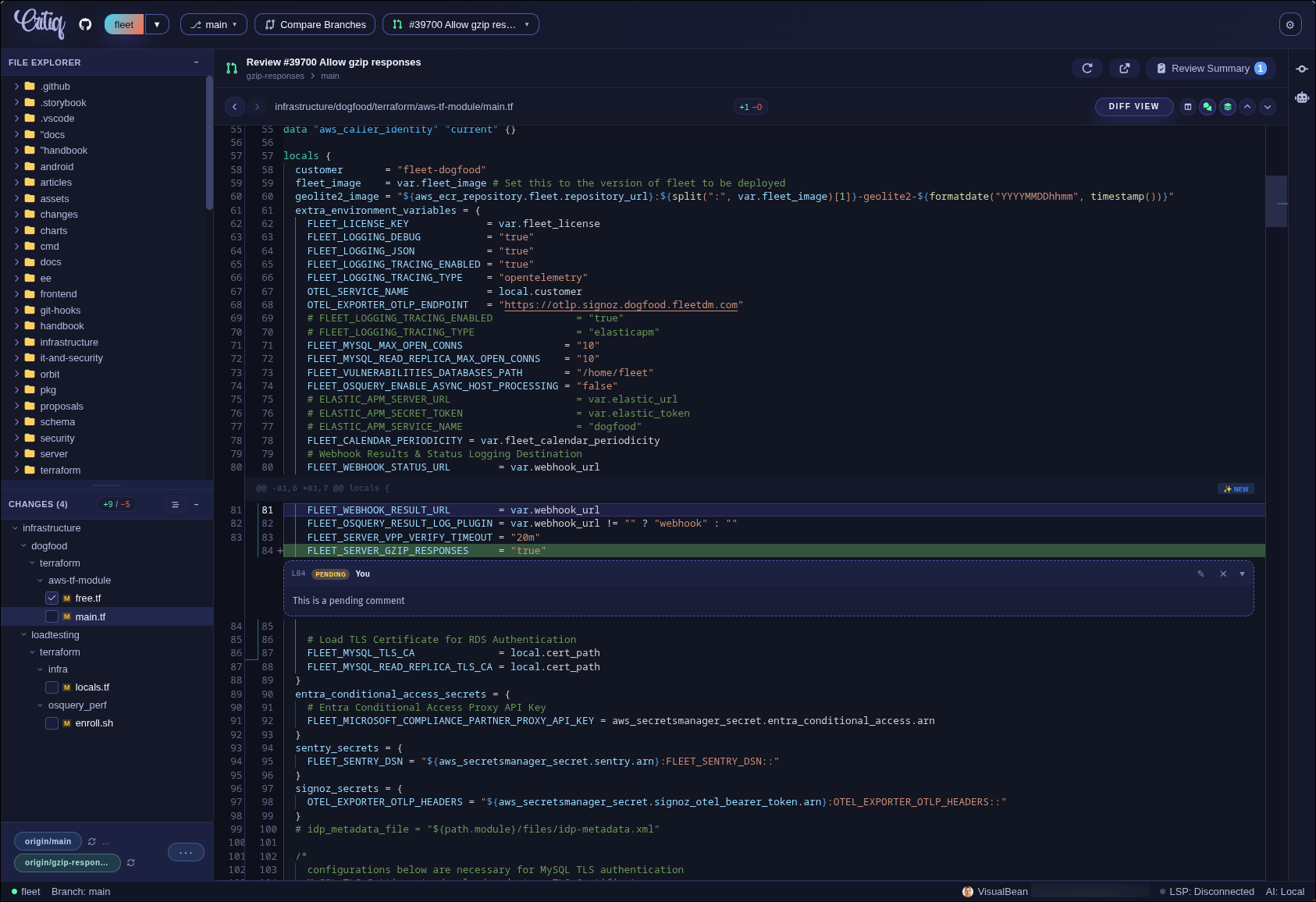Collapse the aws-tf-module tree node
1316x902 pixels.
click(39, 580)
